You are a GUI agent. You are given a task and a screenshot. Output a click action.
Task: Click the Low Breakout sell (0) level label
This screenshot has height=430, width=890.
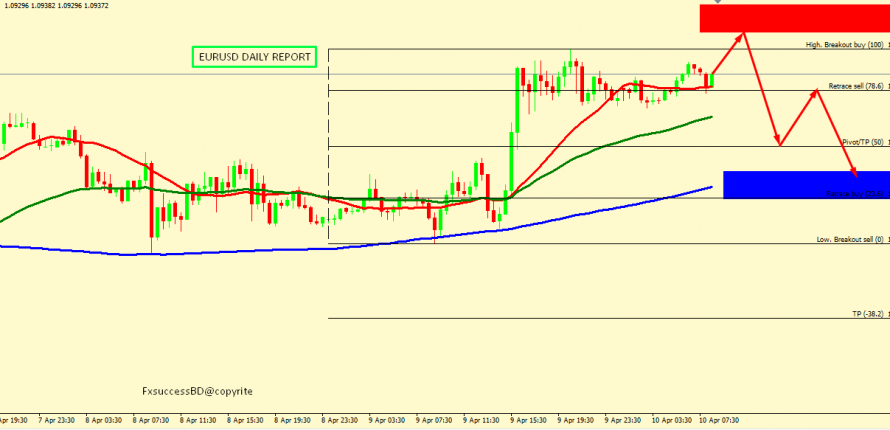(x=850, y=241)
